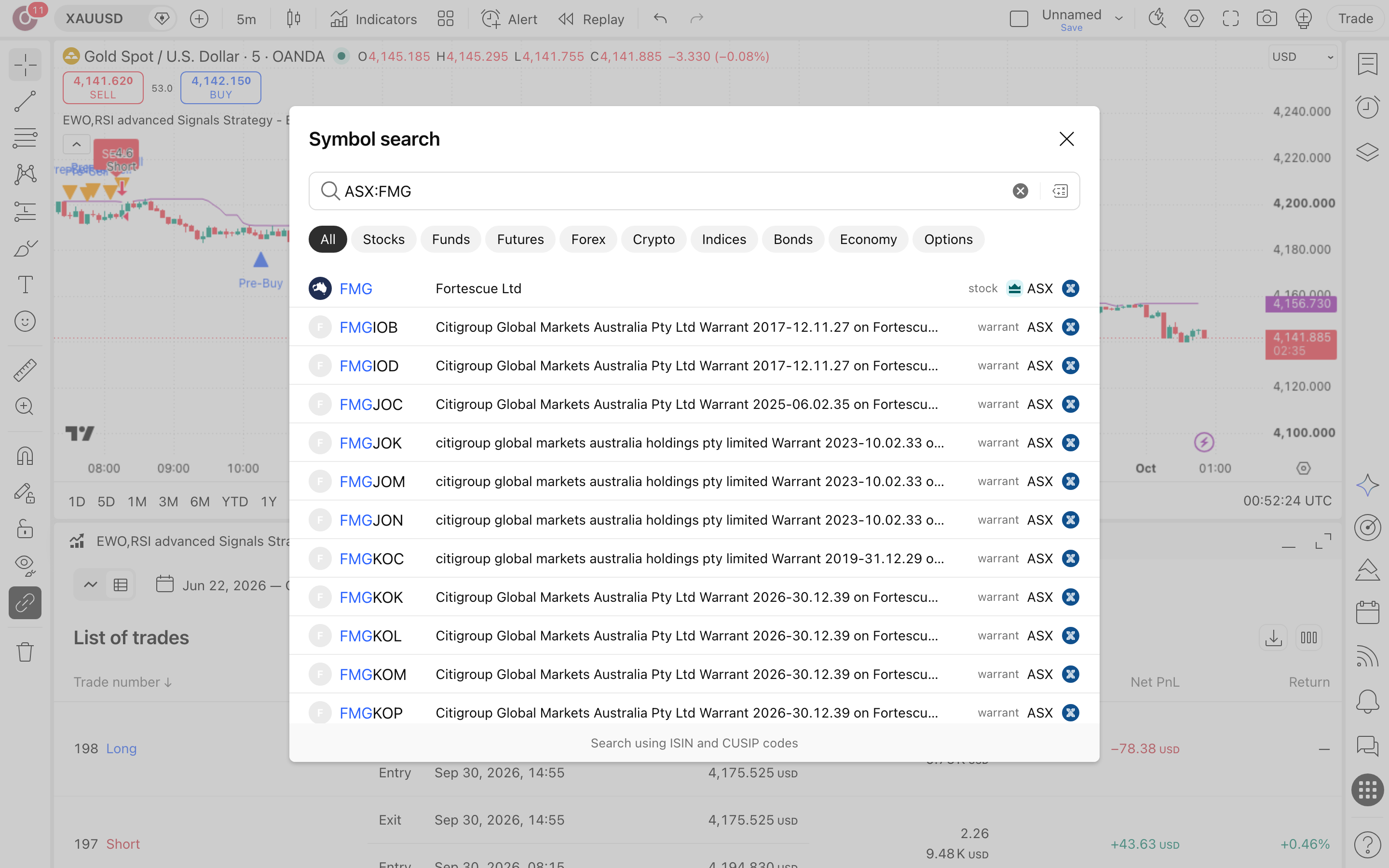The image size is (1389, 868).
Task: Hide all drawings with eye icon
Action: [25, 566]
